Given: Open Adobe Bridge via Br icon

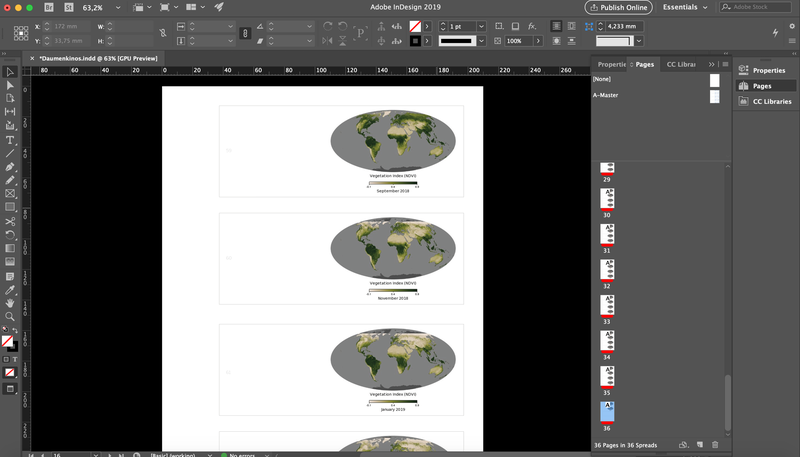Looking at the screenshot, I should pyautogui.click(x=49, y=7).
